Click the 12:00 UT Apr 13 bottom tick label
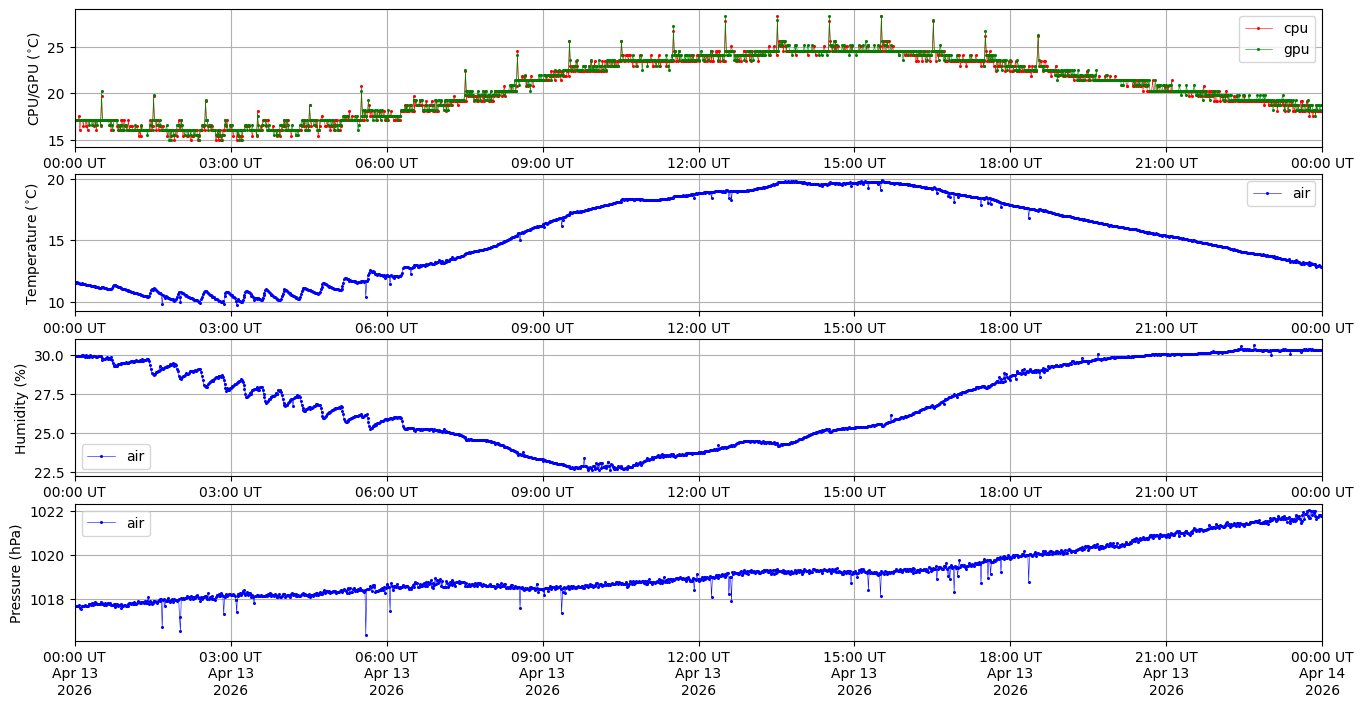The width and height of the screenshot is (1363, 707). coord(698,673)
